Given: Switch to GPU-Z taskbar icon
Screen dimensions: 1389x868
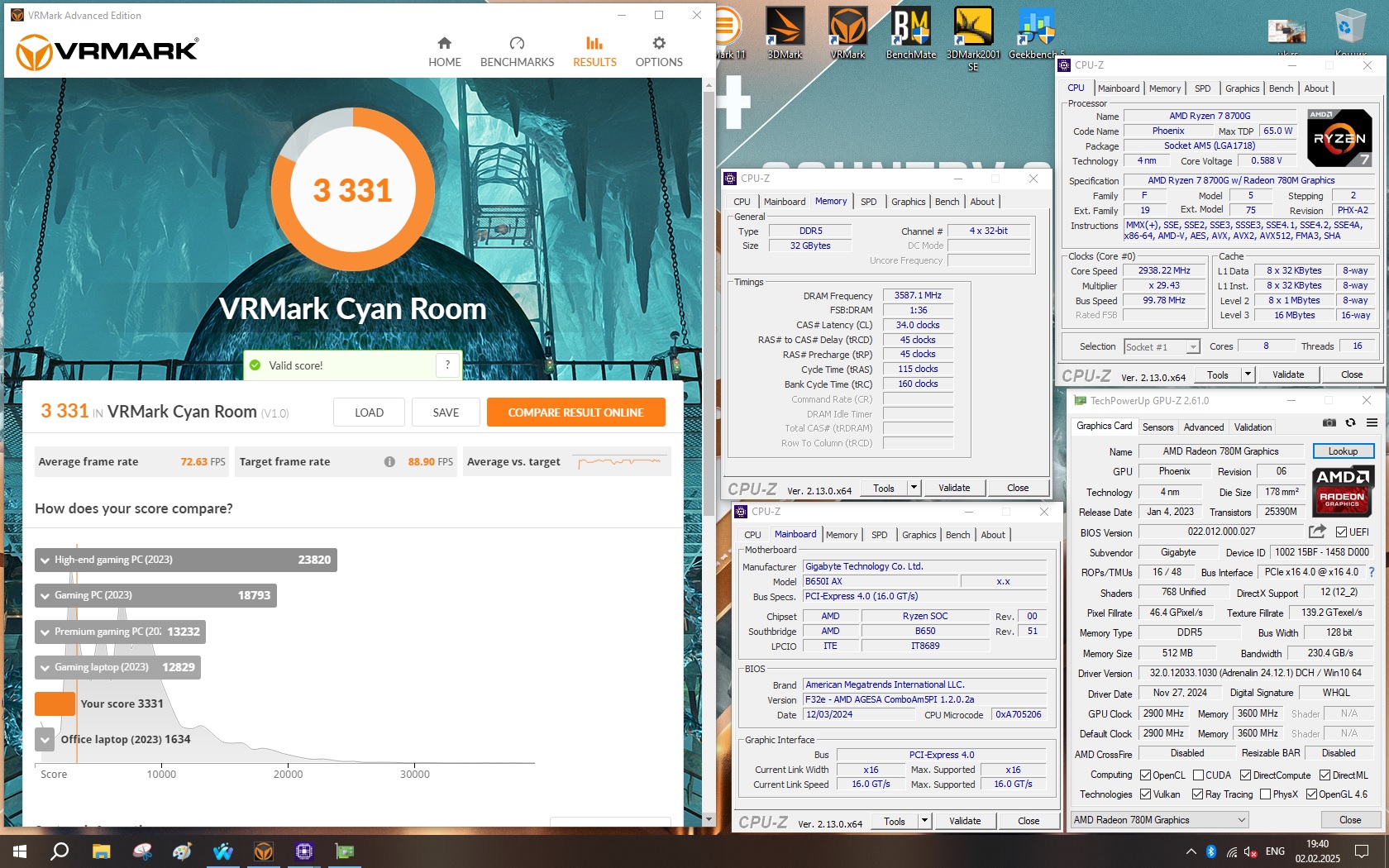Looking at the screenshot, I should coord(345,851).
